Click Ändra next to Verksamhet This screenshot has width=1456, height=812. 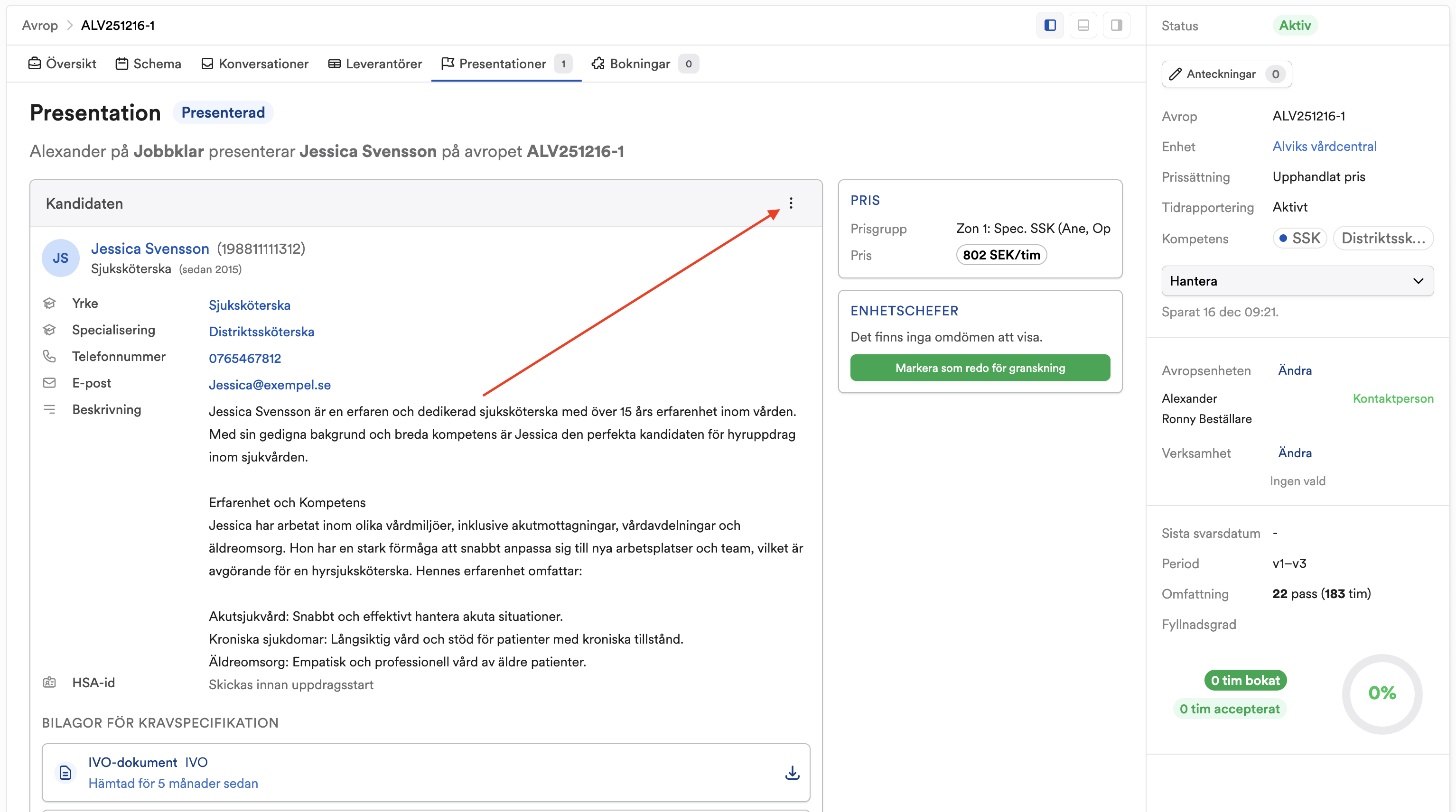(x=1295, y=452)
